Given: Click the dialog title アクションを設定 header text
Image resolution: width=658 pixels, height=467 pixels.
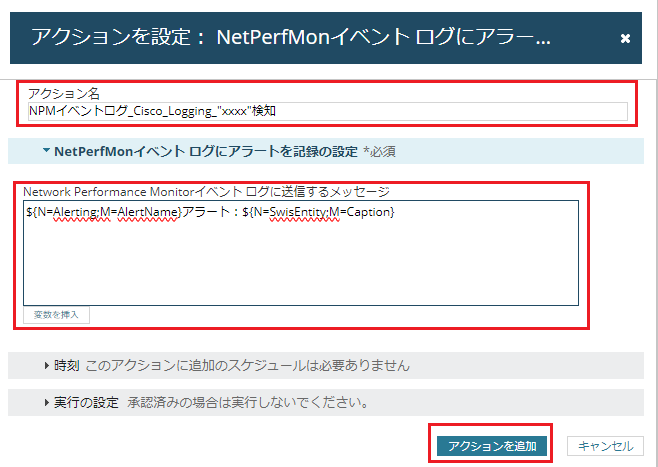Looking at the screenshot, I should [291, 38].
